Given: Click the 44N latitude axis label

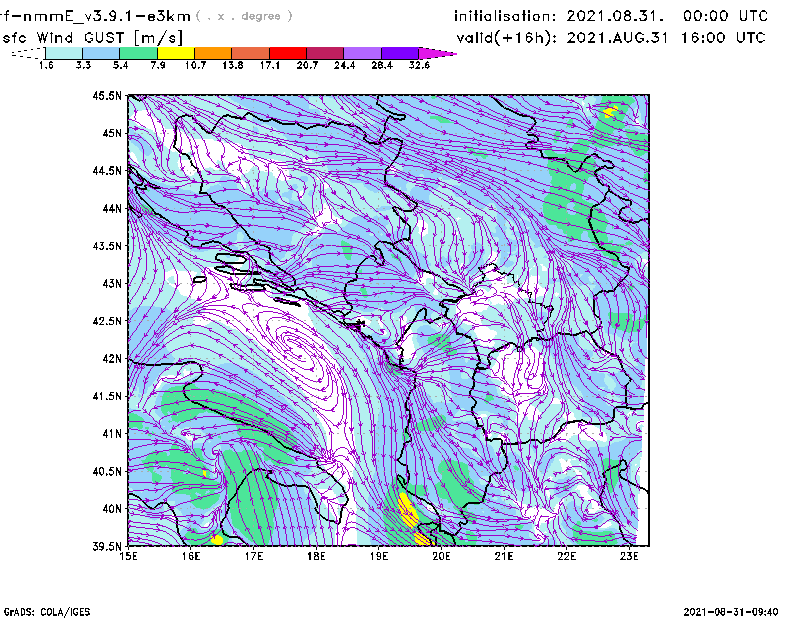Looking at the screenshot, I should coord(112,208).
